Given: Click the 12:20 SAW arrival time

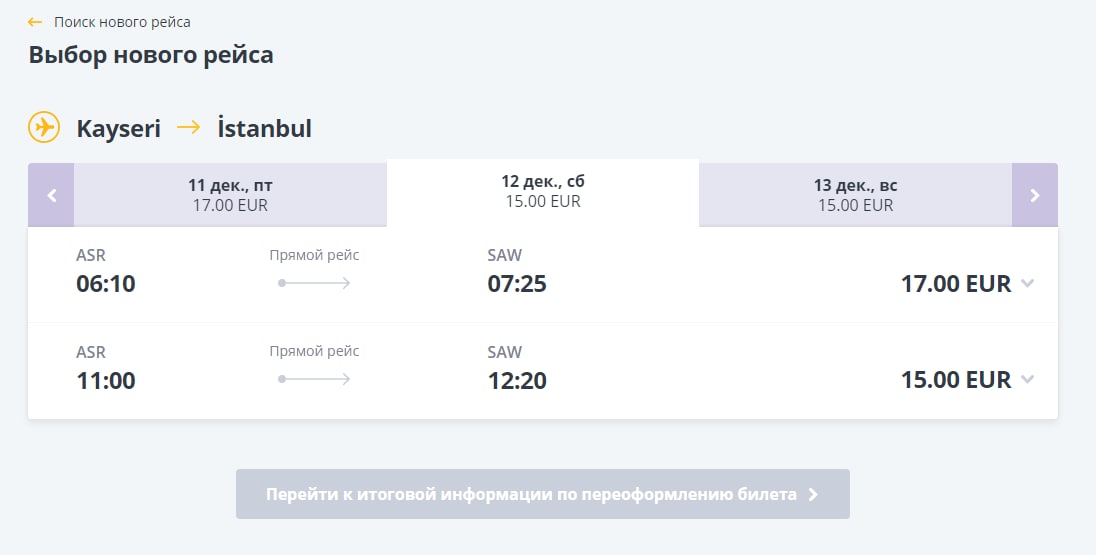Looking at the screenshot, I should pos(517,381).
